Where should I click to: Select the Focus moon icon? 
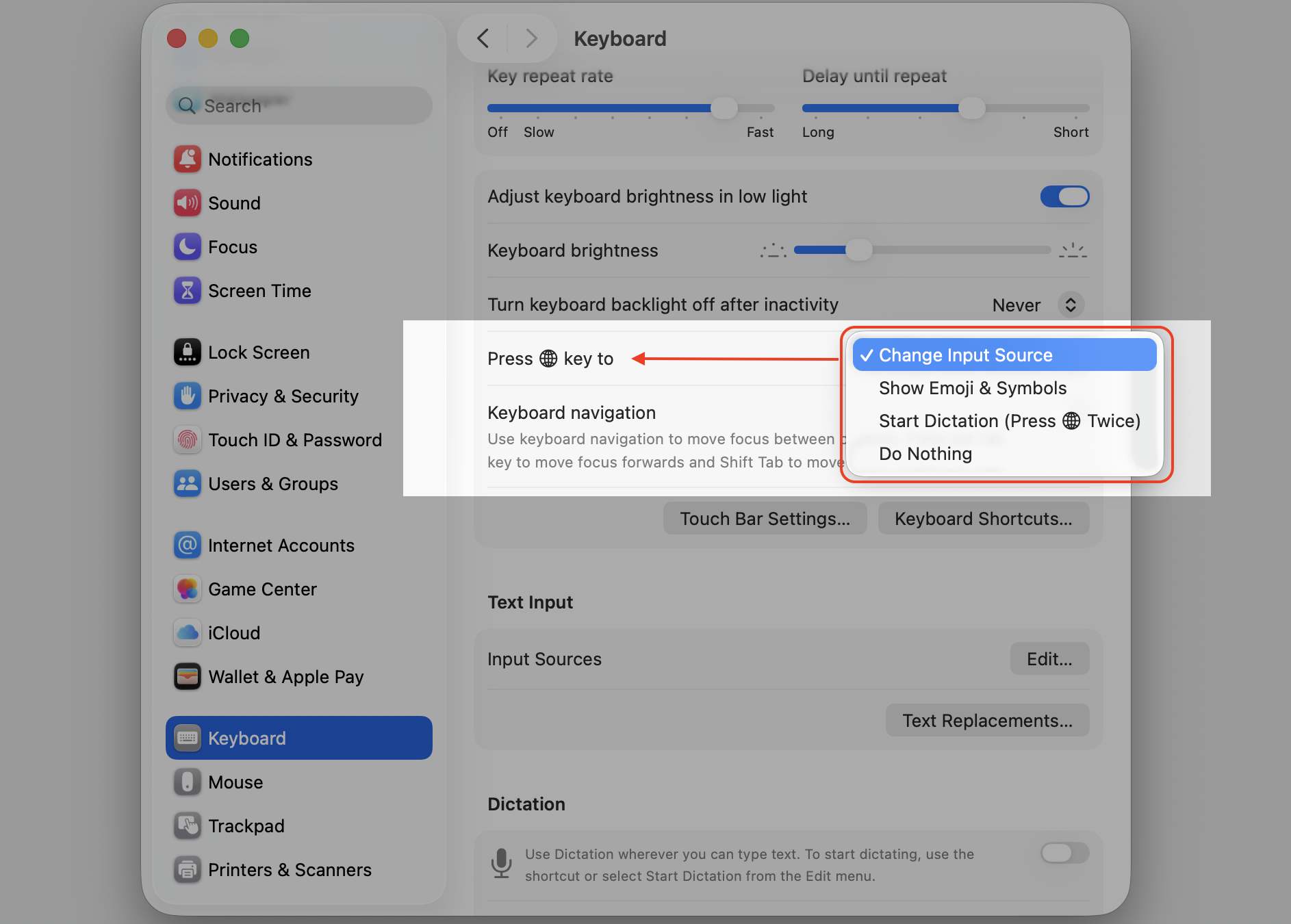pyautogui.click(x=187, y=246)
